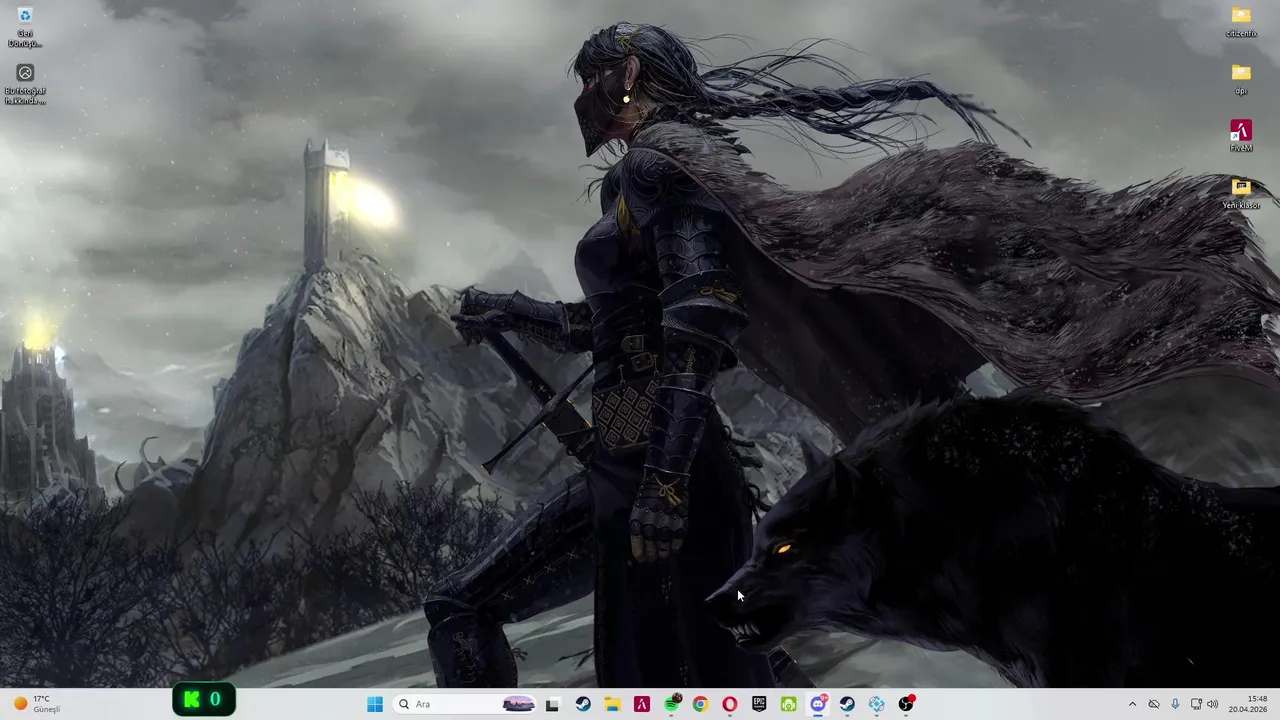Launch Opera browser from the taskbar

coord(730,704)
